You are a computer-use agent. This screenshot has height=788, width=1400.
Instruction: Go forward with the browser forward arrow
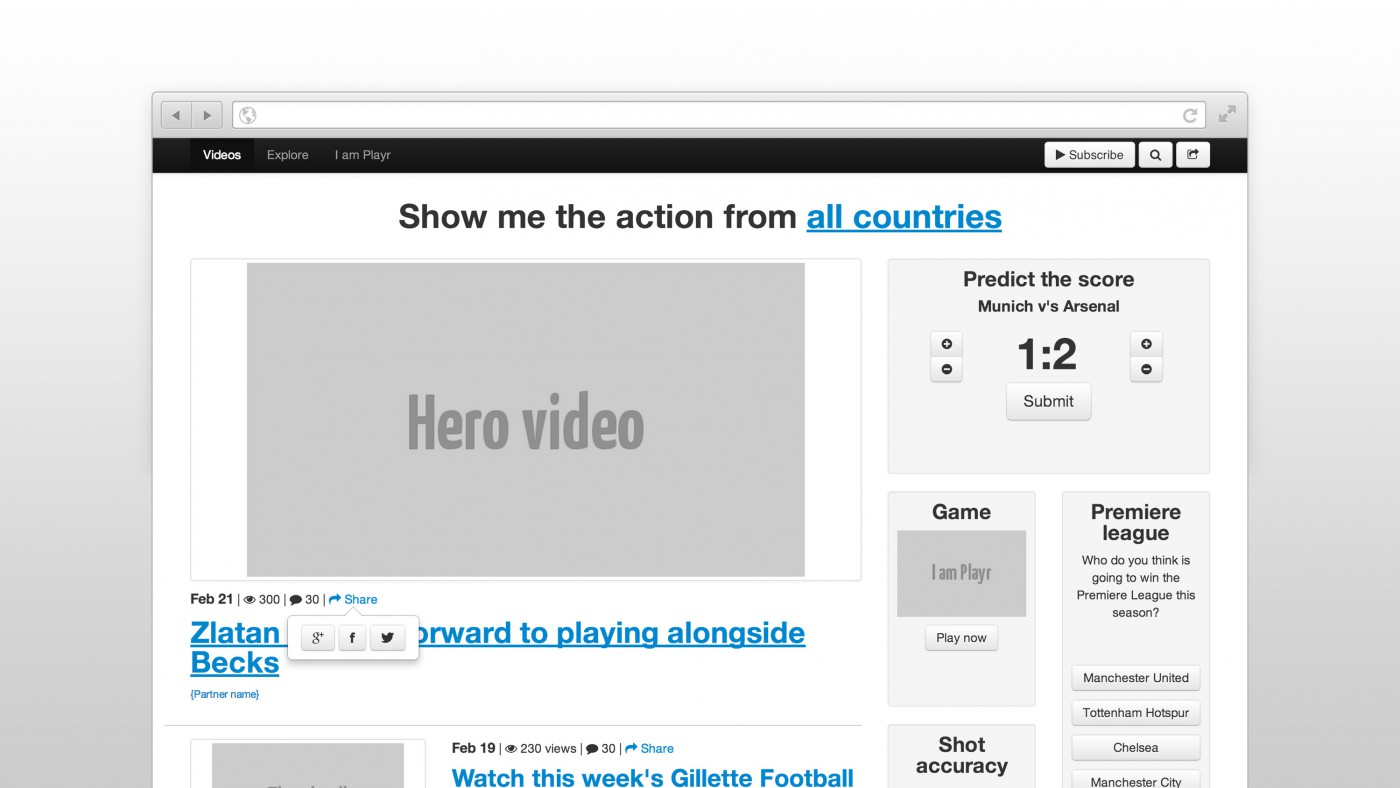(206, 115)
